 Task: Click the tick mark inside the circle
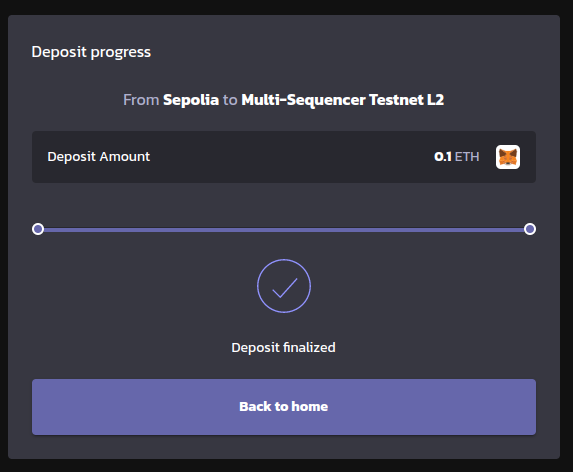point(285,288)
